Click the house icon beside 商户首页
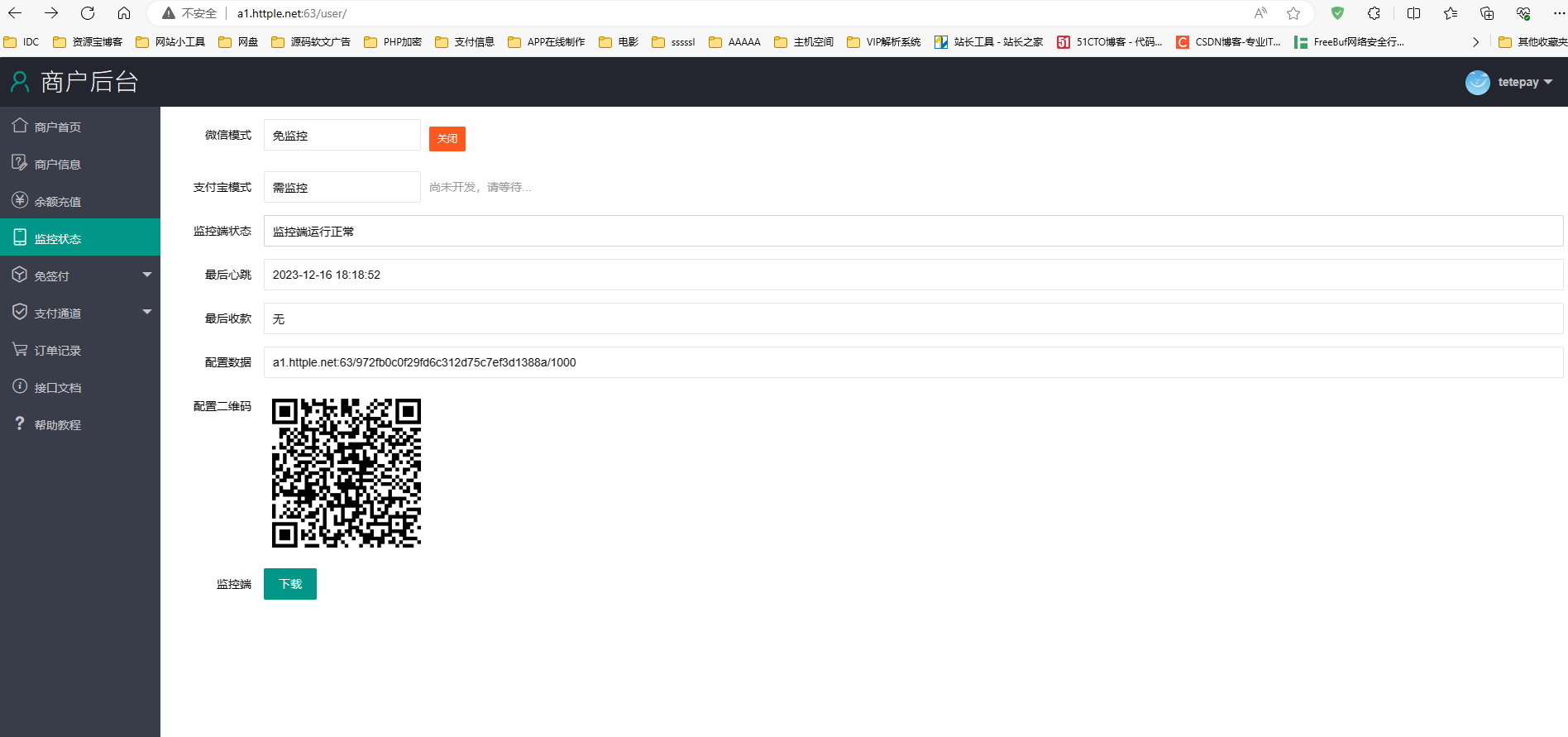Viewport: 1568px width, 737px height. 20,126
